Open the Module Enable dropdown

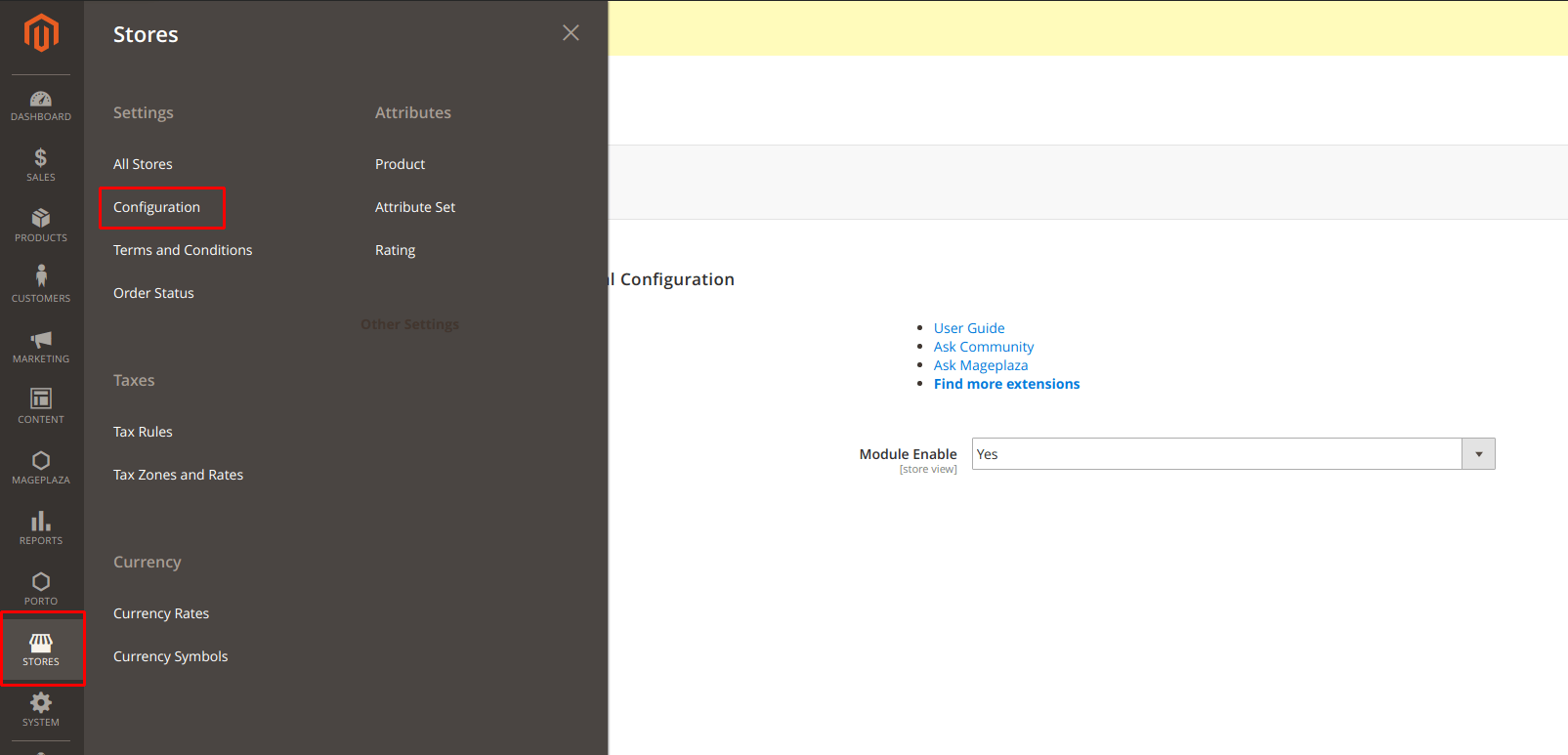click(x=1233, y=454)
